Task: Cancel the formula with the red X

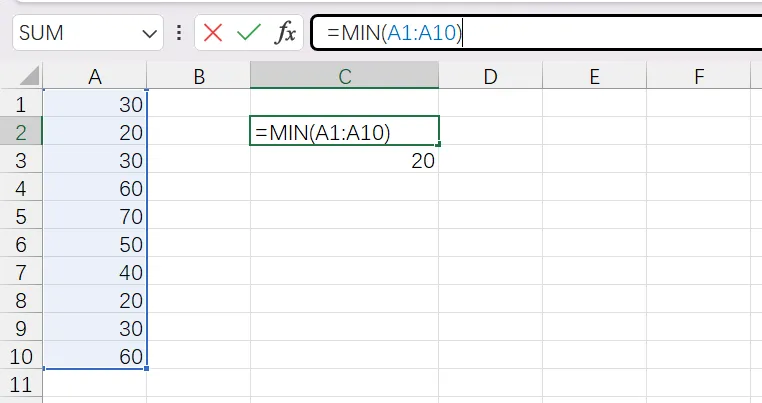Action: pos(213,33)
